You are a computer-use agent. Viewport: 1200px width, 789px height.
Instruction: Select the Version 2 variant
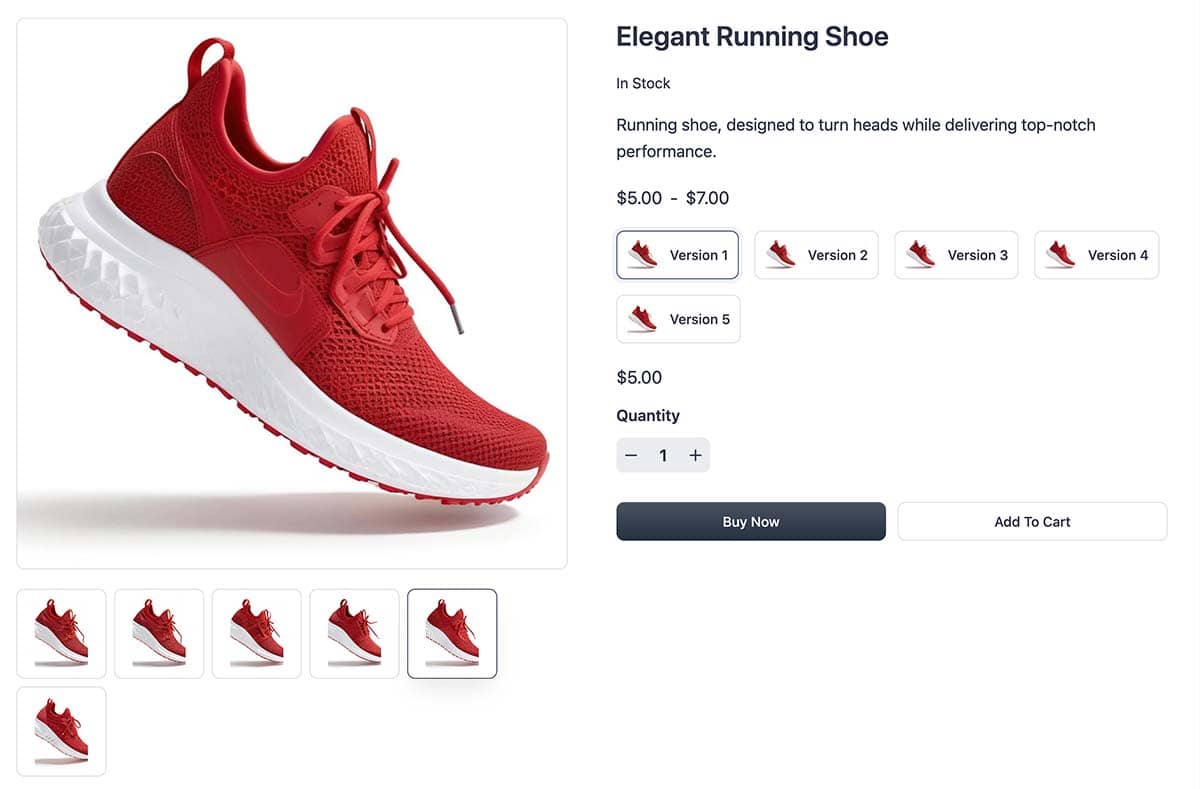pyautogui.click(x=816, y=254)
